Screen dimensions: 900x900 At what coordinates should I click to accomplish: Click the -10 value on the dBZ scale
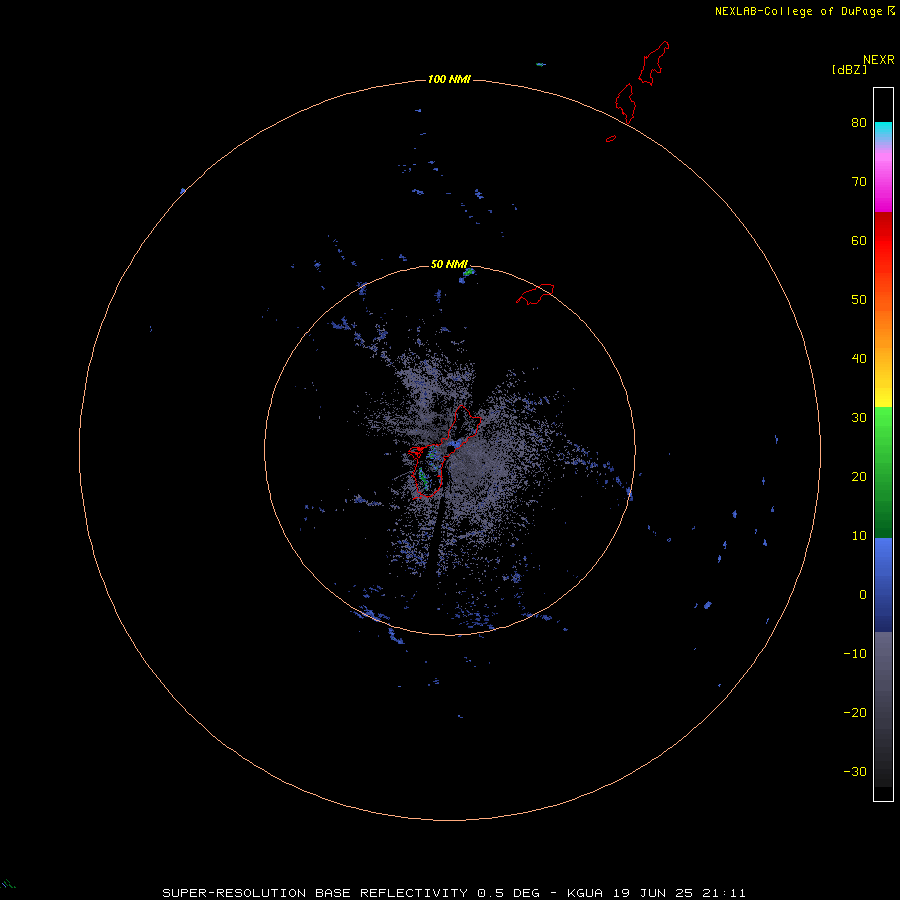click(x=855, y=654)
